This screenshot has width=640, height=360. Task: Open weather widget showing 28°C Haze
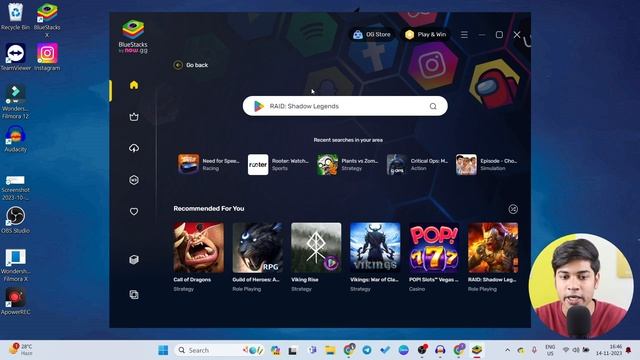click(20, 350)
